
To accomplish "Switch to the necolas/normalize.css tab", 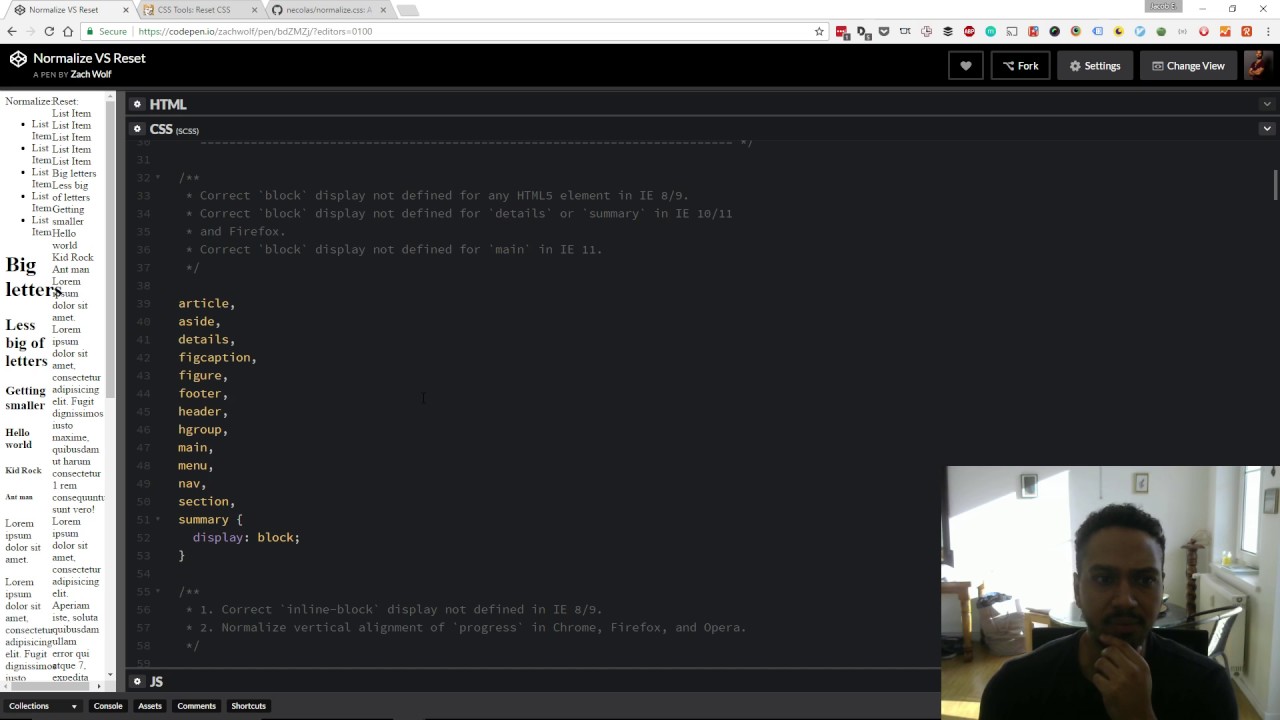I will [328, 10].
